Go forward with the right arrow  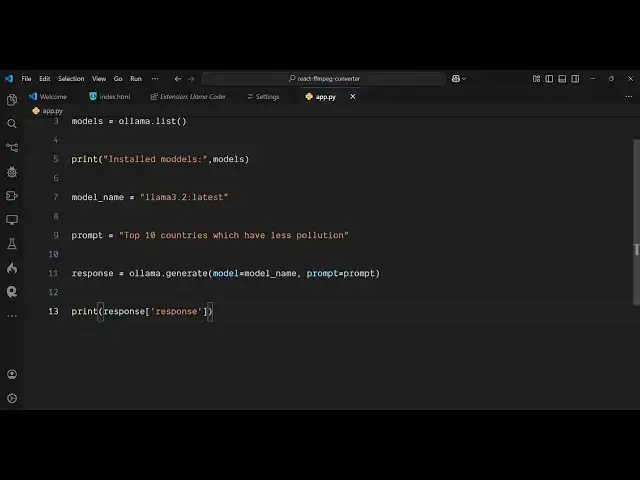[x=191, y=79]
